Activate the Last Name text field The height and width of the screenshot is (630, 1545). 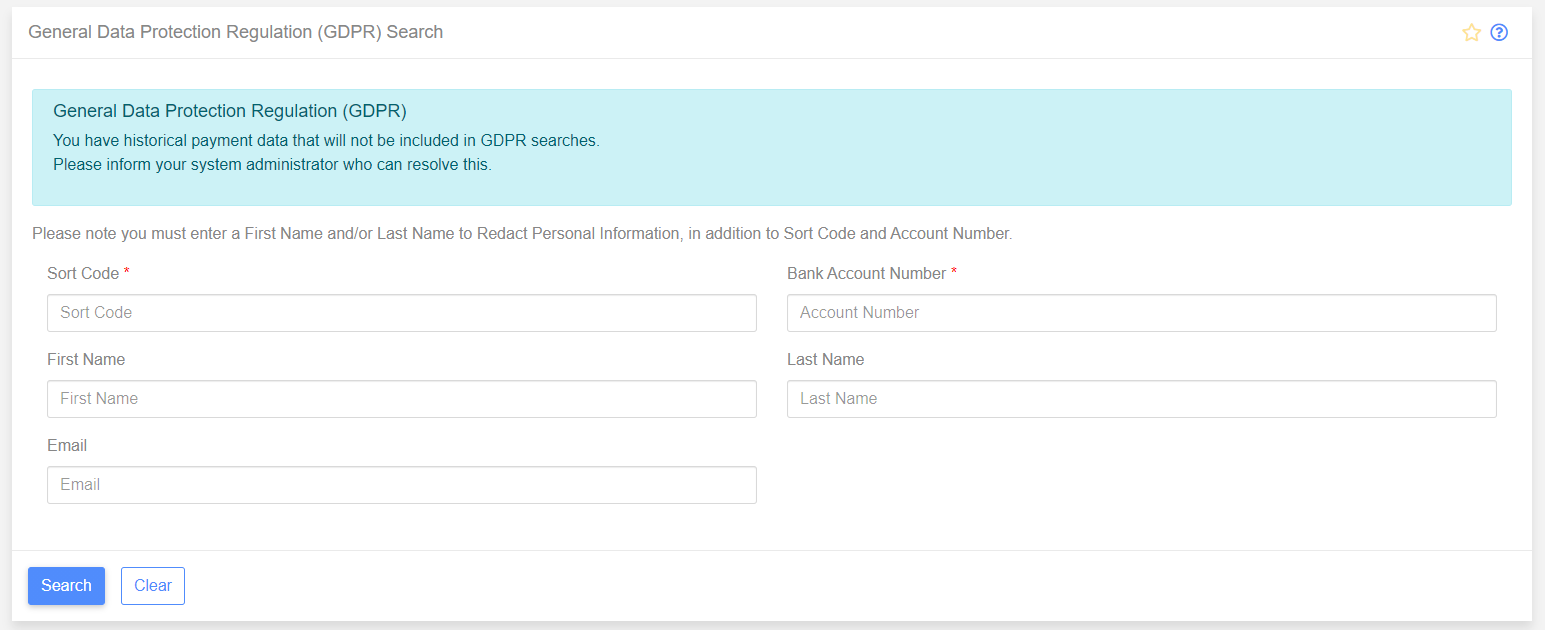tap(1141, 399)
